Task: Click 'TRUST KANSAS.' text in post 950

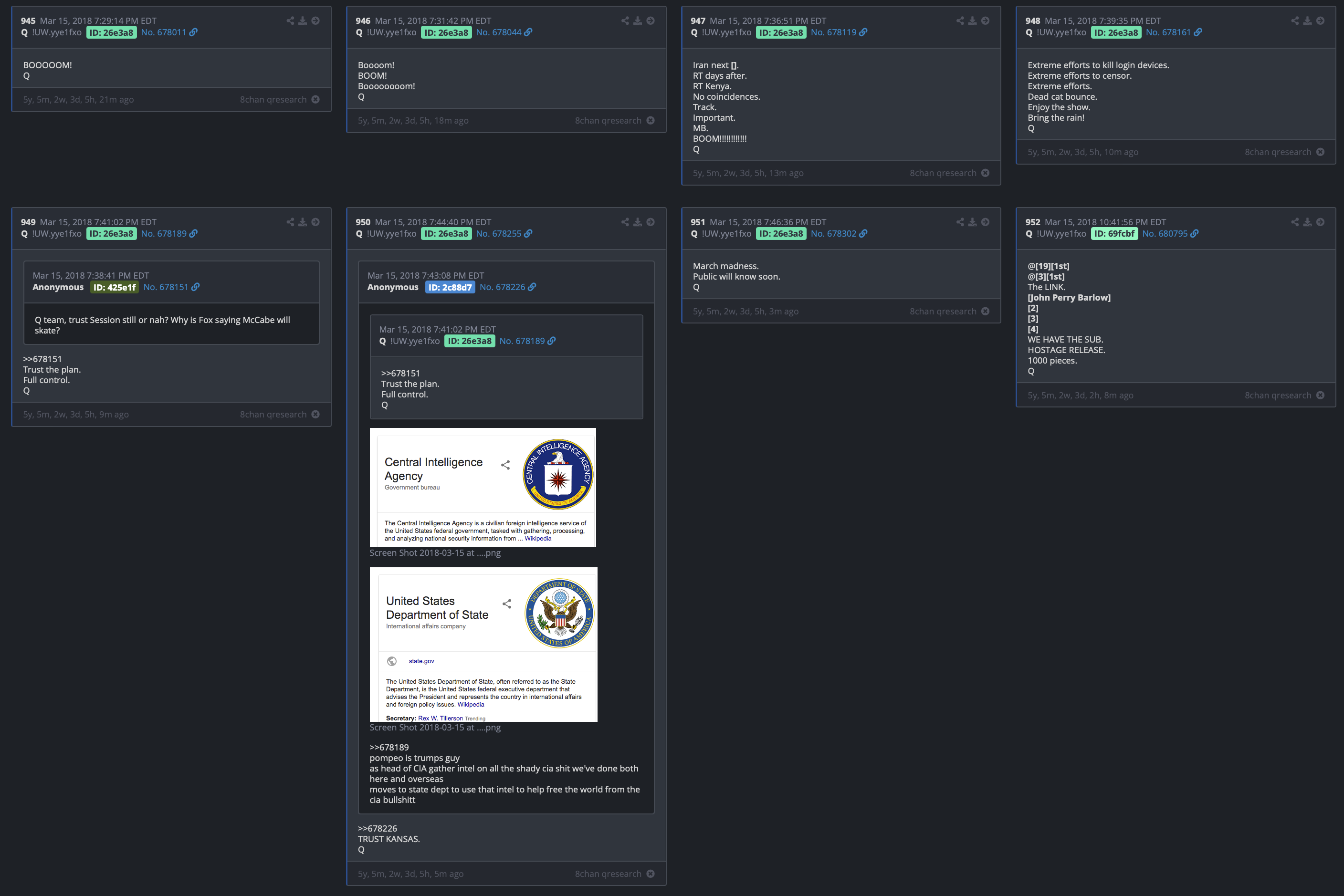Action: (x=388, y=839)
